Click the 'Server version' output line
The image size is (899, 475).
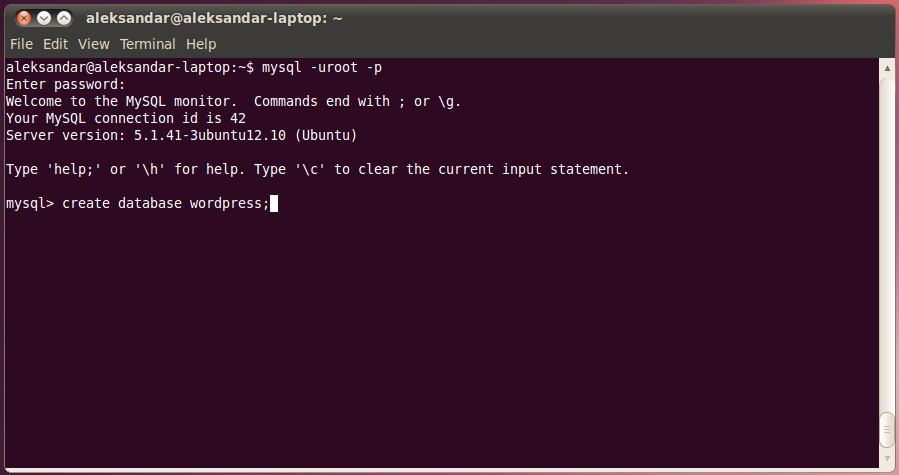181,135
